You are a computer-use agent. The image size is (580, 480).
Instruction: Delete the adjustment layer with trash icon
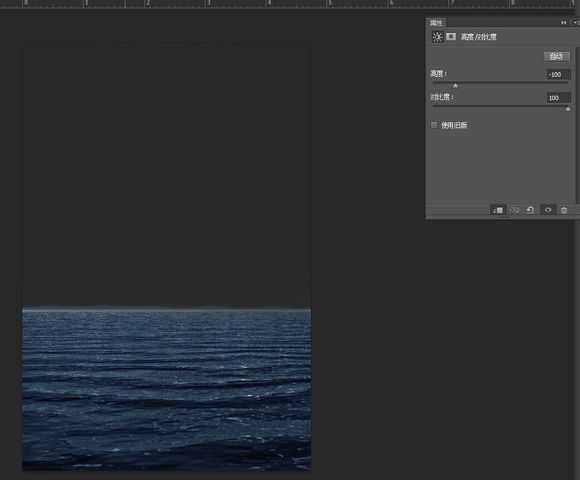(564, 210)
